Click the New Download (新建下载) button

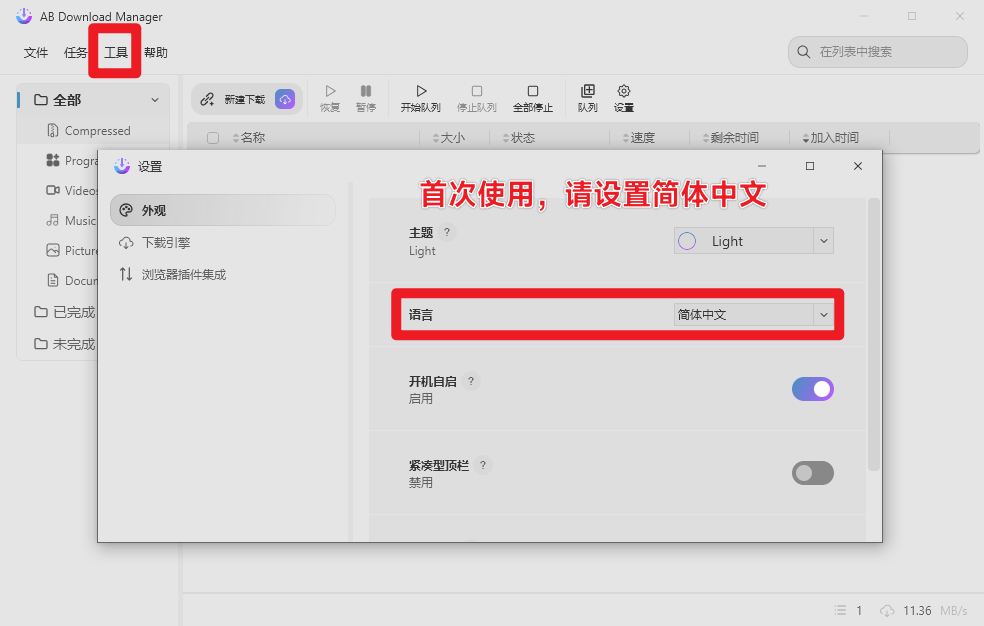(x=246, y=97)
